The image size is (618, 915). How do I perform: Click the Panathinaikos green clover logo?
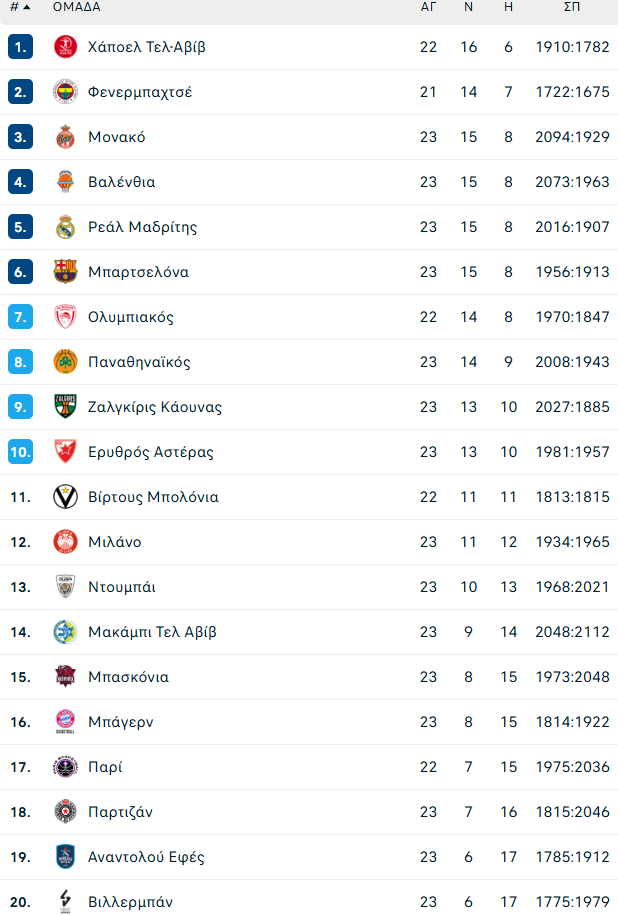point(65,362)
